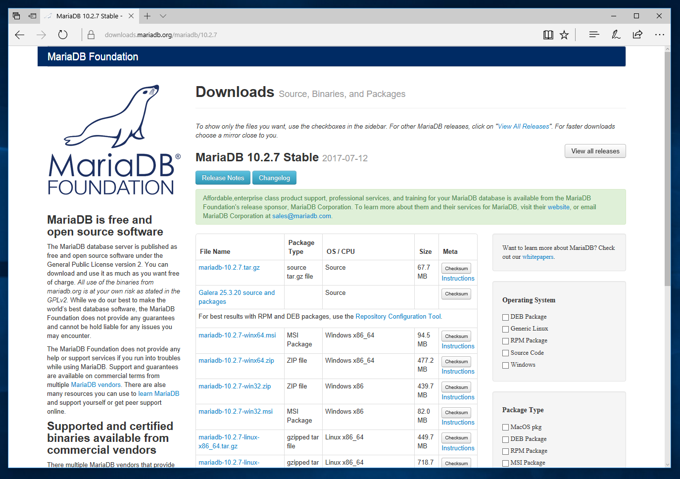This screenshot has height=479, width=680.
Task: Download mariadb-10.2.7.tar.gz
Action: 229,267
